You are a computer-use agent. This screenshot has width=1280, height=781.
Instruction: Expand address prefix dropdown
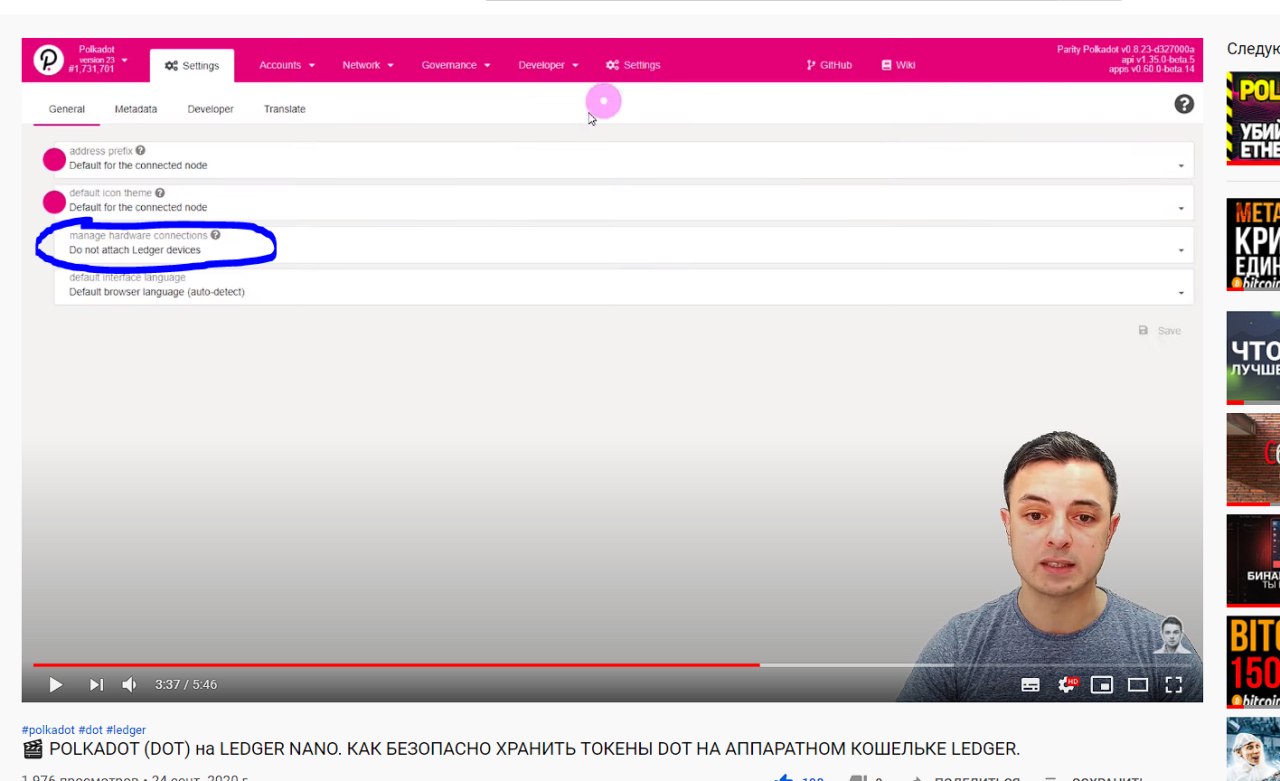pyautogui.click(x=624, y=160)
